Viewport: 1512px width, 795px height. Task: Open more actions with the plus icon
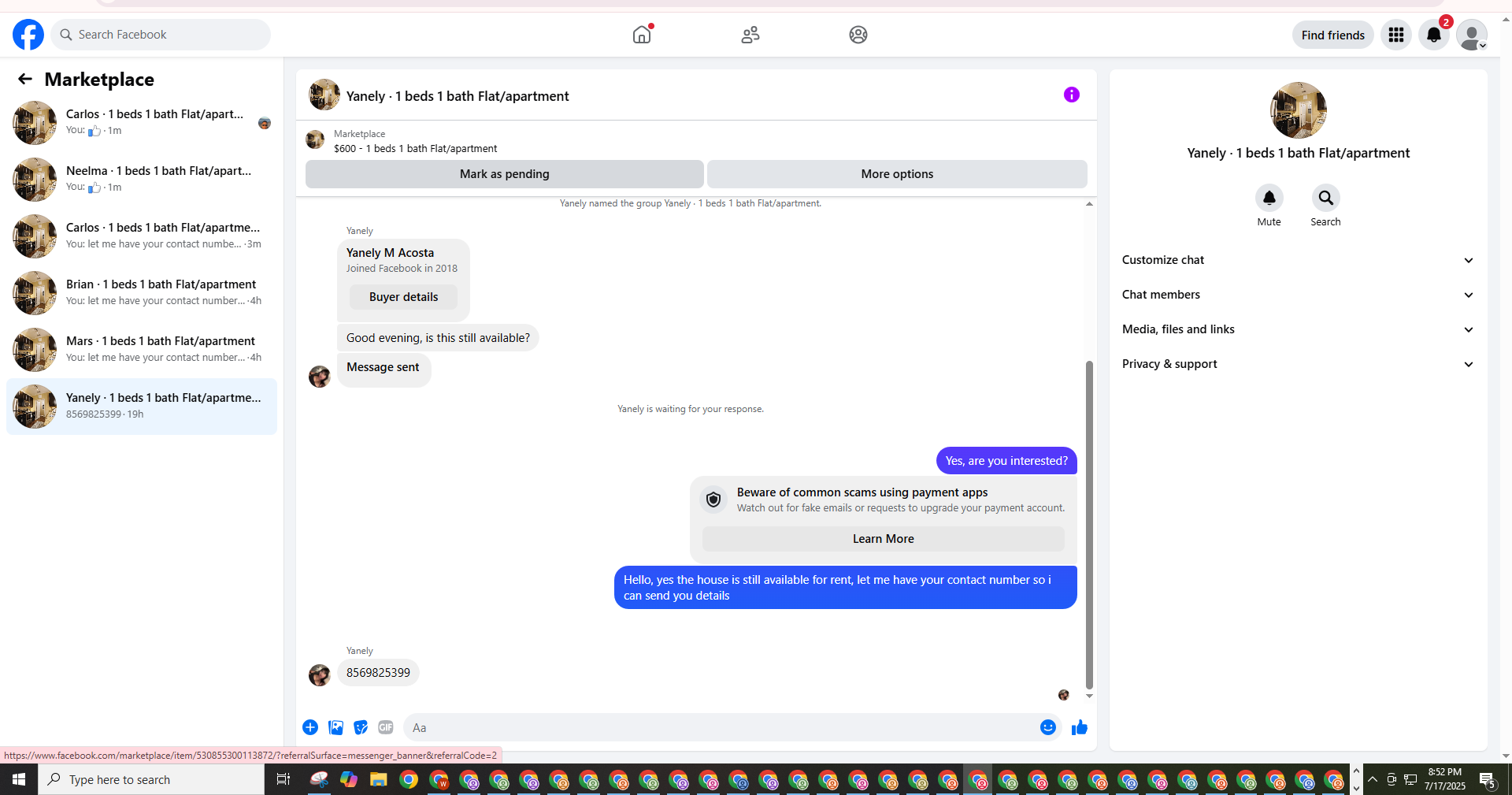click(x=310, y=727)
